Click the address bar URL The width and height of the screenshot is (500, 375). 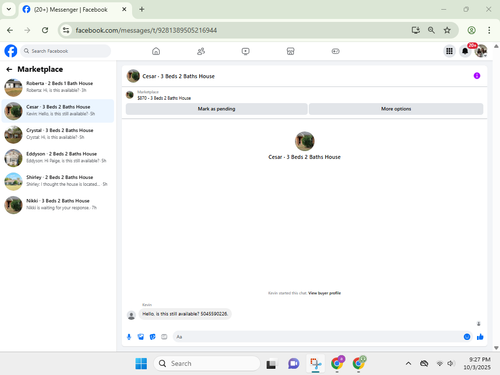146,30
